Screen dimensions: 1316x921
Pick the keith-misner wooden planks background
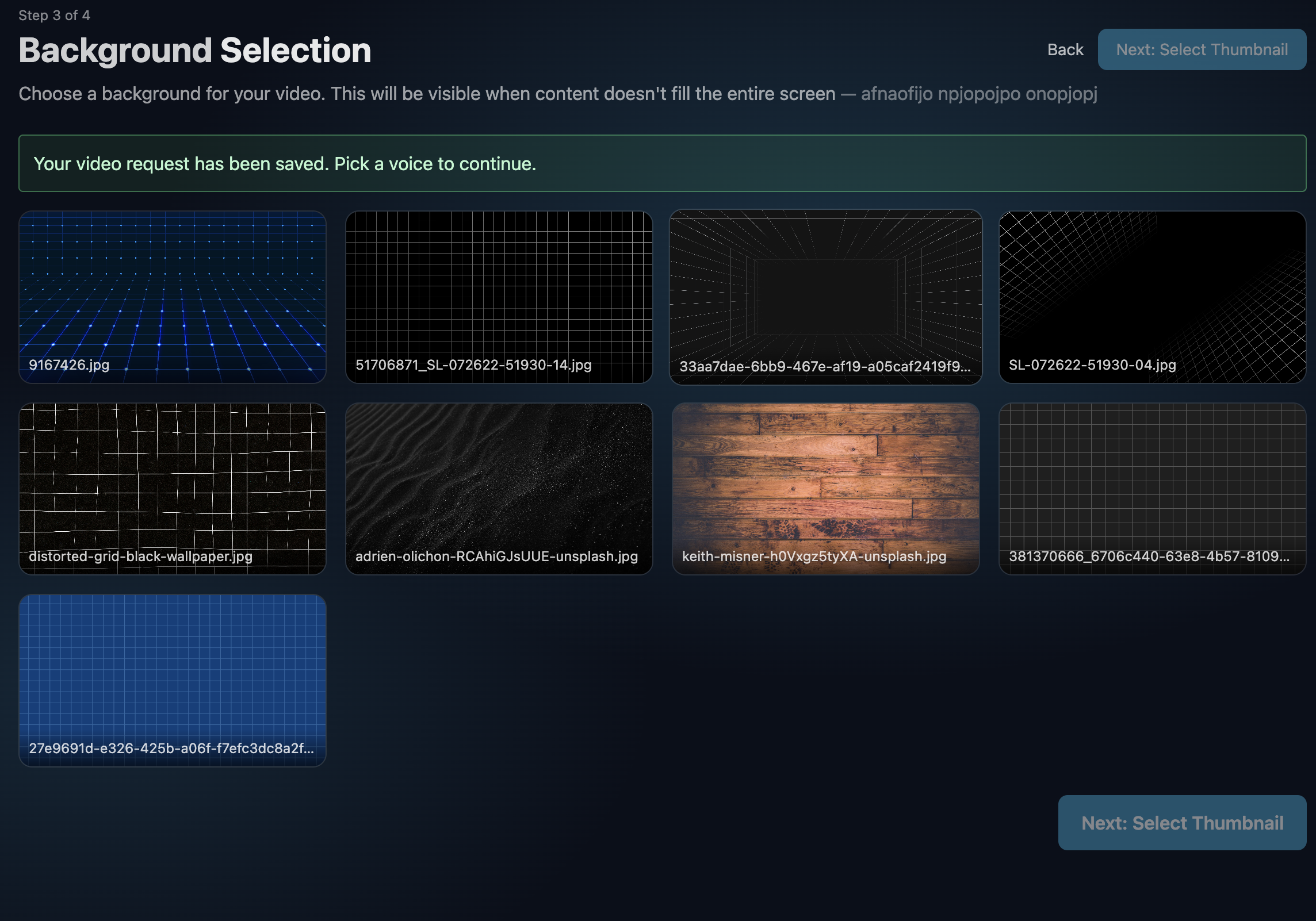coord(825,480)
